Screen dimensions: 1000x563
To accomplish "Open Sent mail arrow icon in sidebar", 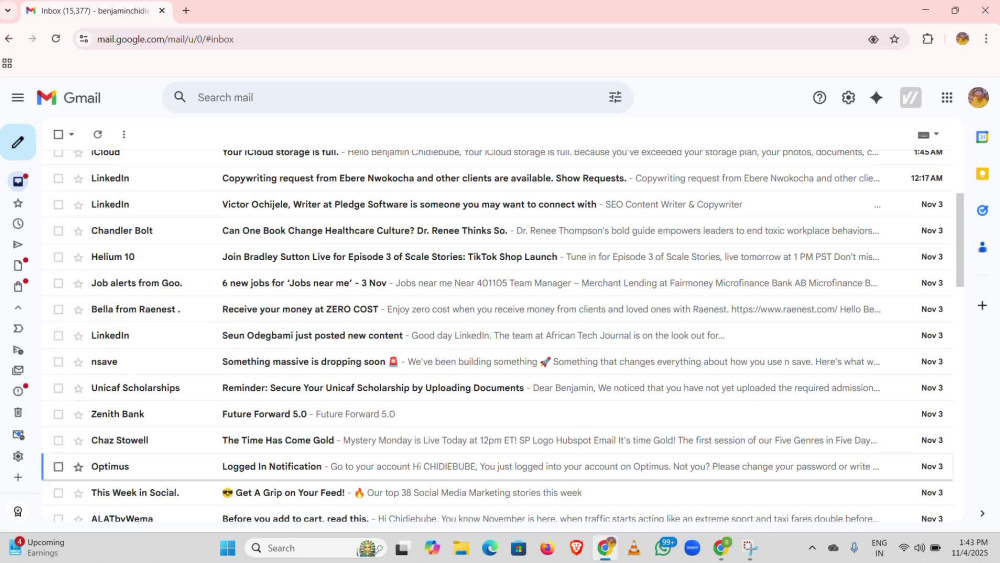I will click(x=18, y=245).
